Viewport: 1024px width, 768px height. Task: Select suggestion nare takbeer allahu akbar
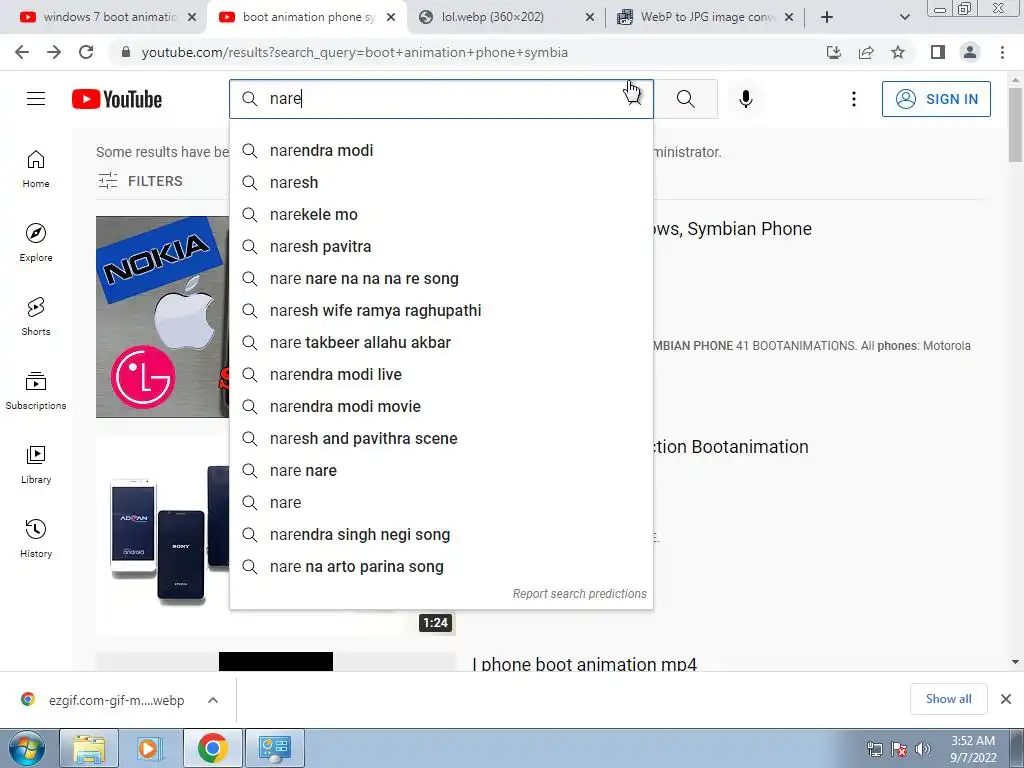point(441,342)
